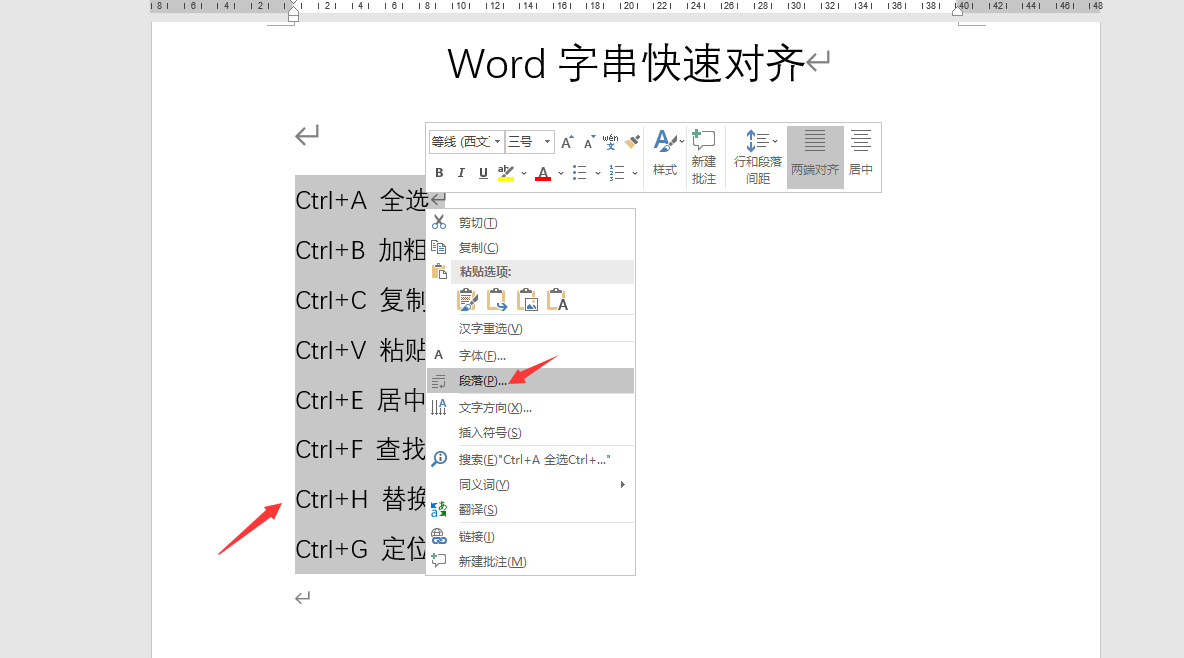Click the 居中 center alignment button

click(x=860, y=155)
